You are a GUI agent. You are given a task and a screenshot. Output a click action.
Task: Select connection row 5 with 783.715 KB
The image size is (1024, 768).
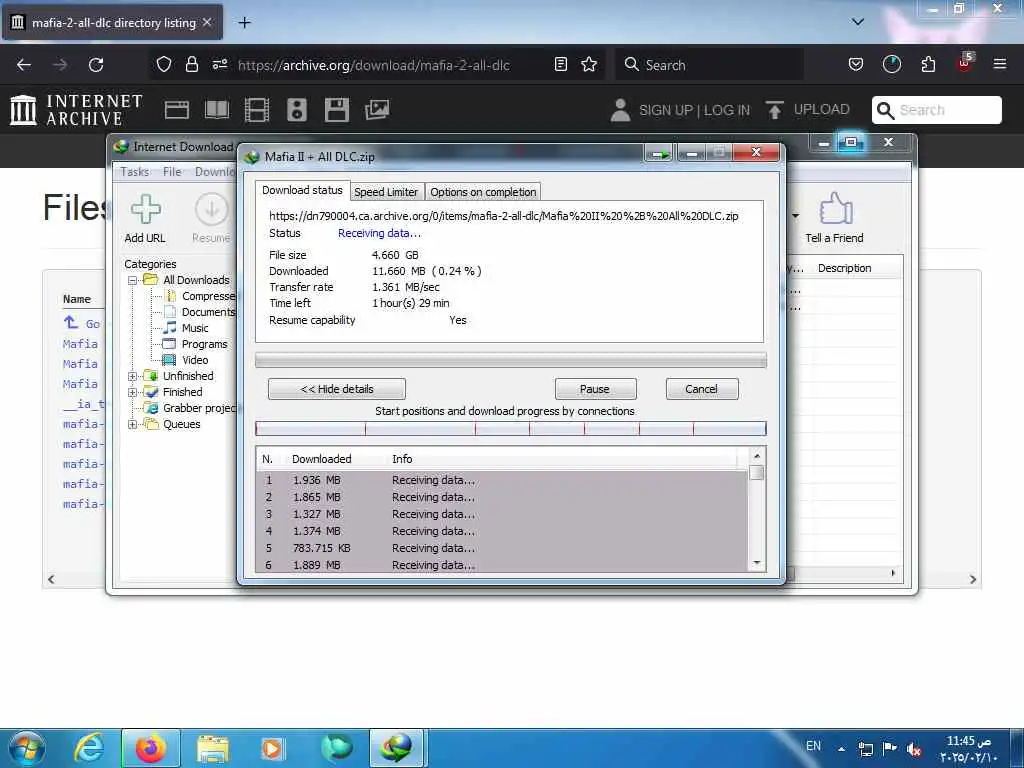coord(502,548)
